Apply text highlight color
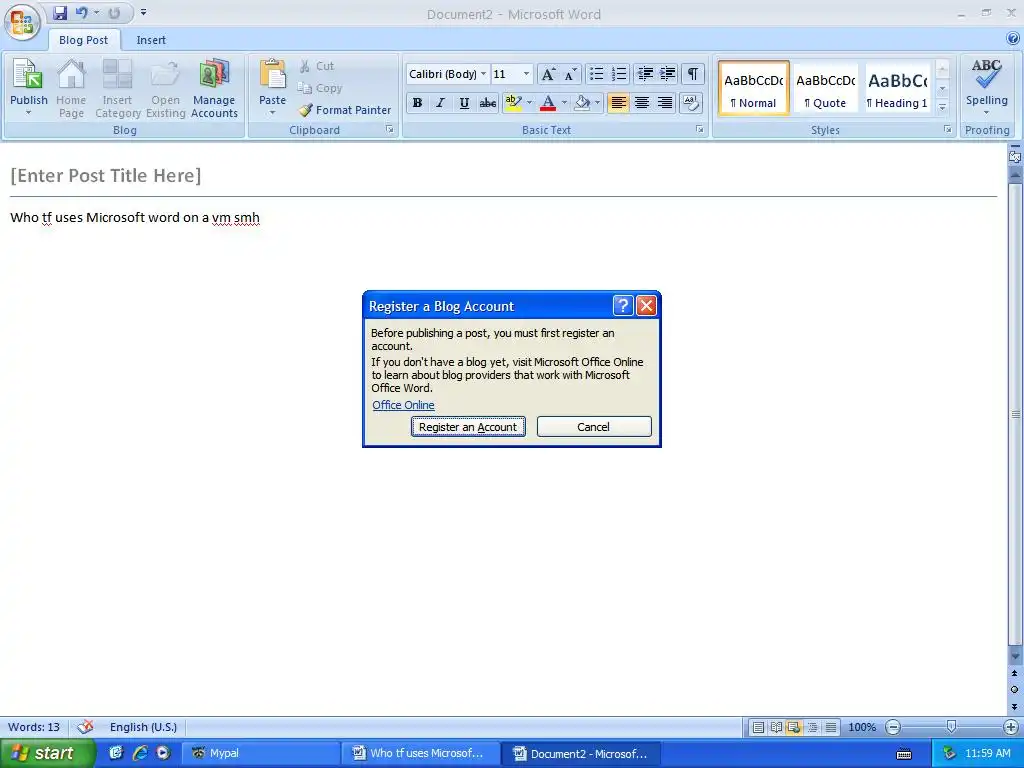1024x768 pixels. click(x=513, y=103)
